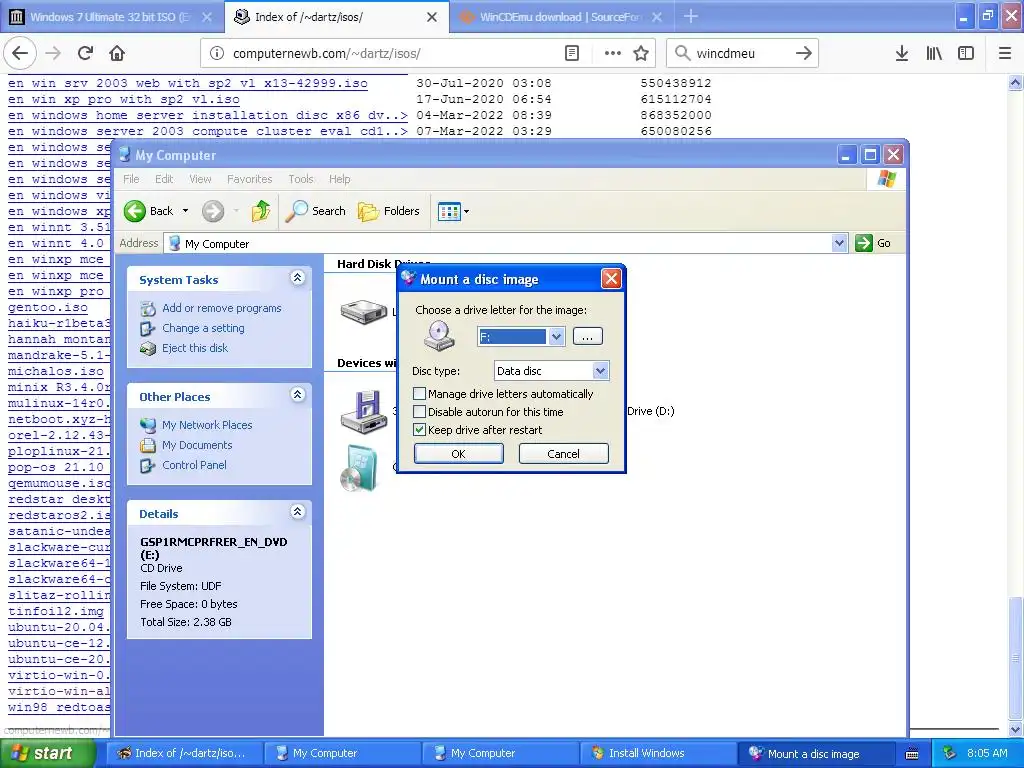This screenshot has width=1024, height=768.
Task: Switch to Index of /~dartz/iso taskbar item
Action: click(x=185, y=753)
